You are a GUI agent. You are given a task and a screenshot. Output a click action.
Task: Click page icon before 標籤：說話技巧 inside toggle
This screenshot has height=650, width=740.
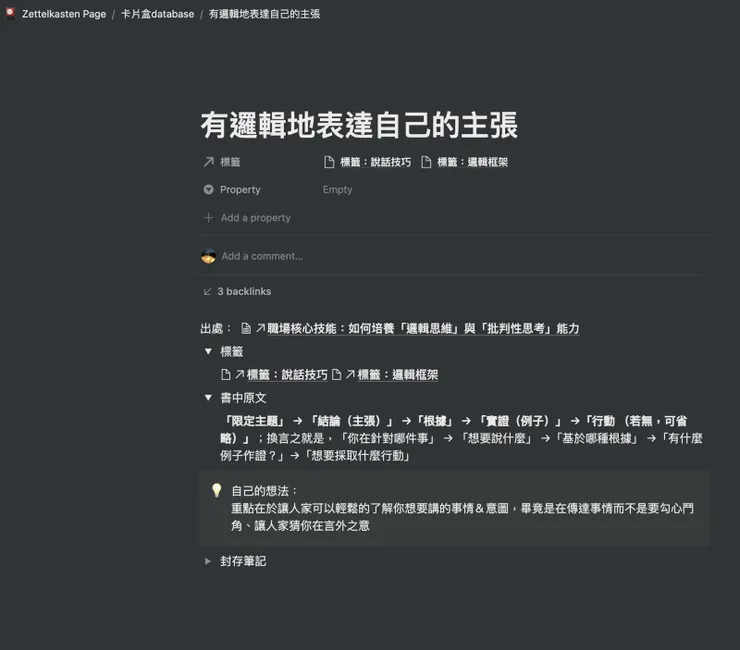point(226,375)
